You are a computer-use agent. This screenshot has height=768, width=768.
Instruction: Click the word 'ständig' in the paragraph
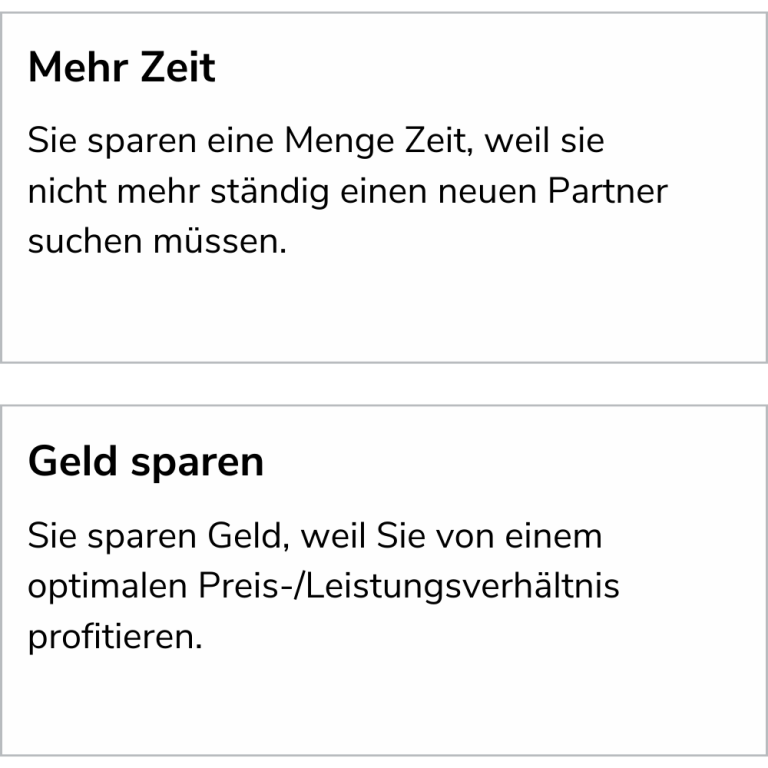[x=269, y=192]
